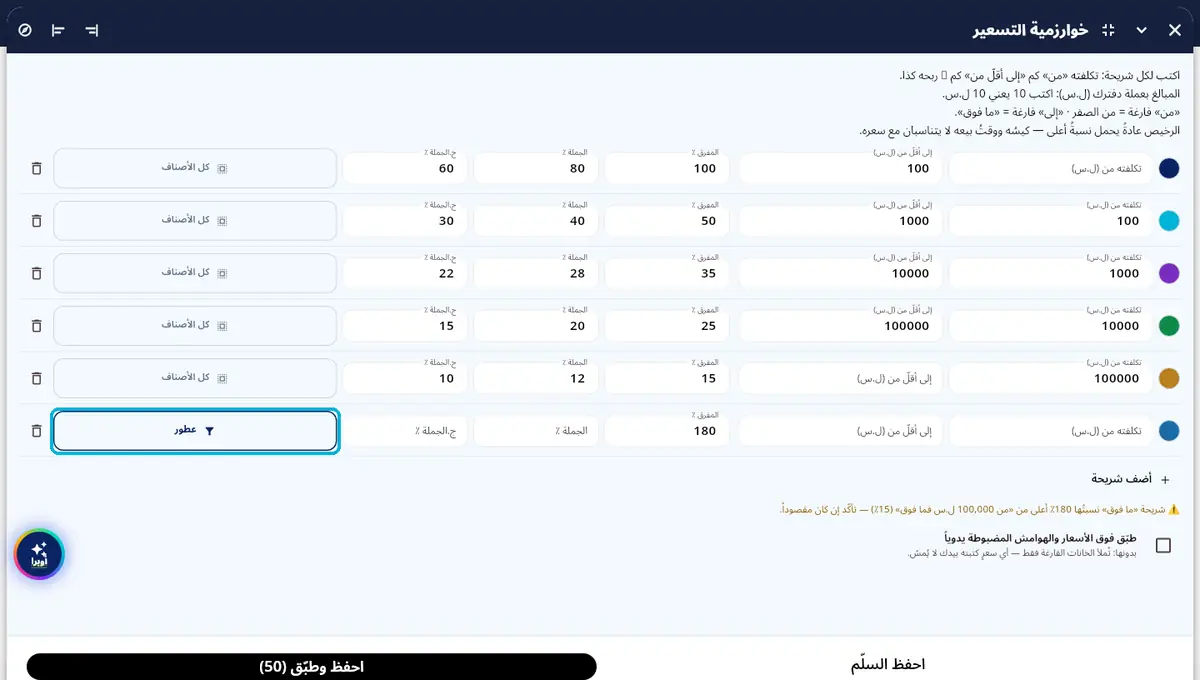Delete the tier with retail 25%
The height and width of the screenshot is (680, 1200).
(37, 325)
